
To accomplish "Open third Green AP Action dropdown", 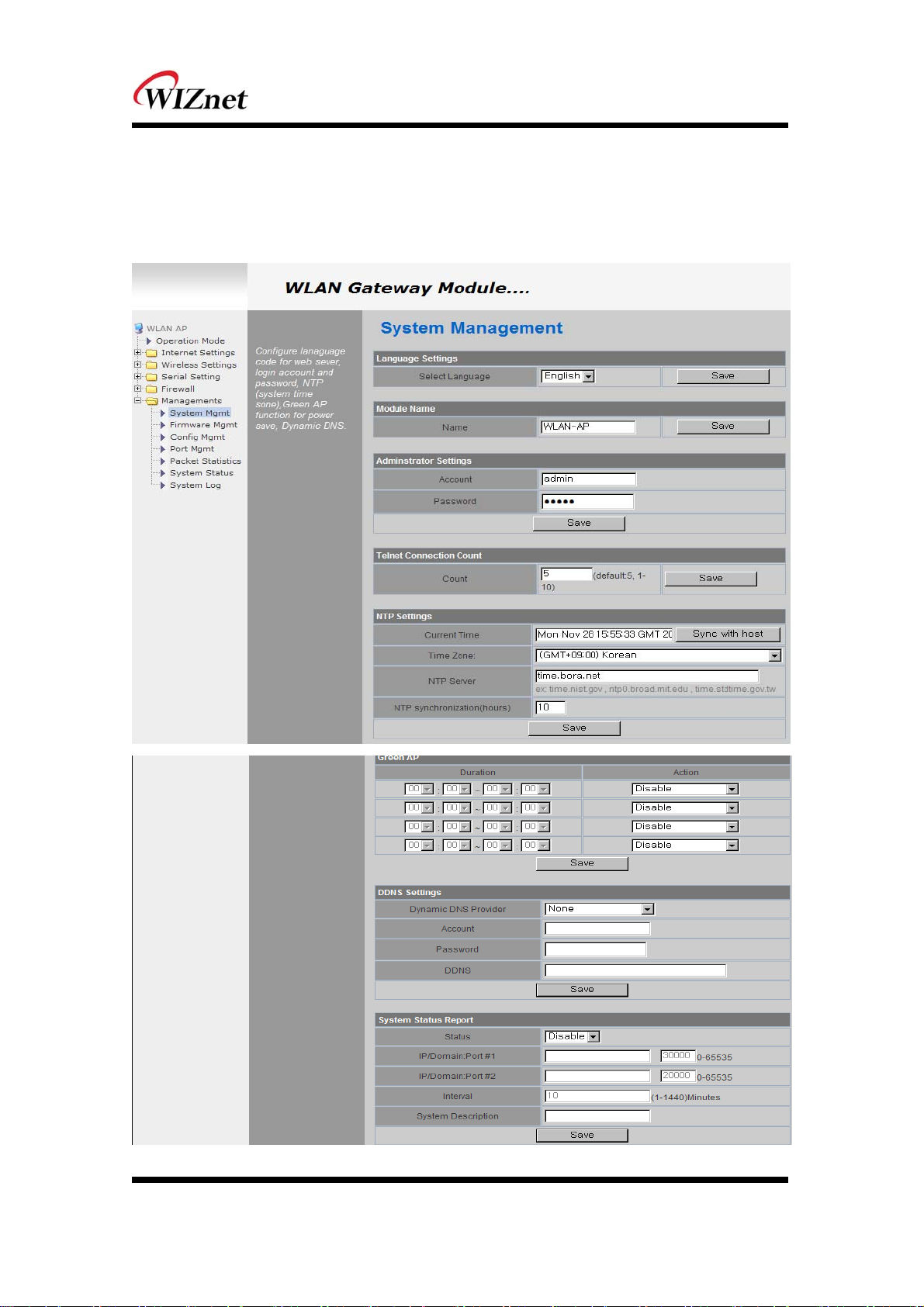I will (x=686, y=827).
